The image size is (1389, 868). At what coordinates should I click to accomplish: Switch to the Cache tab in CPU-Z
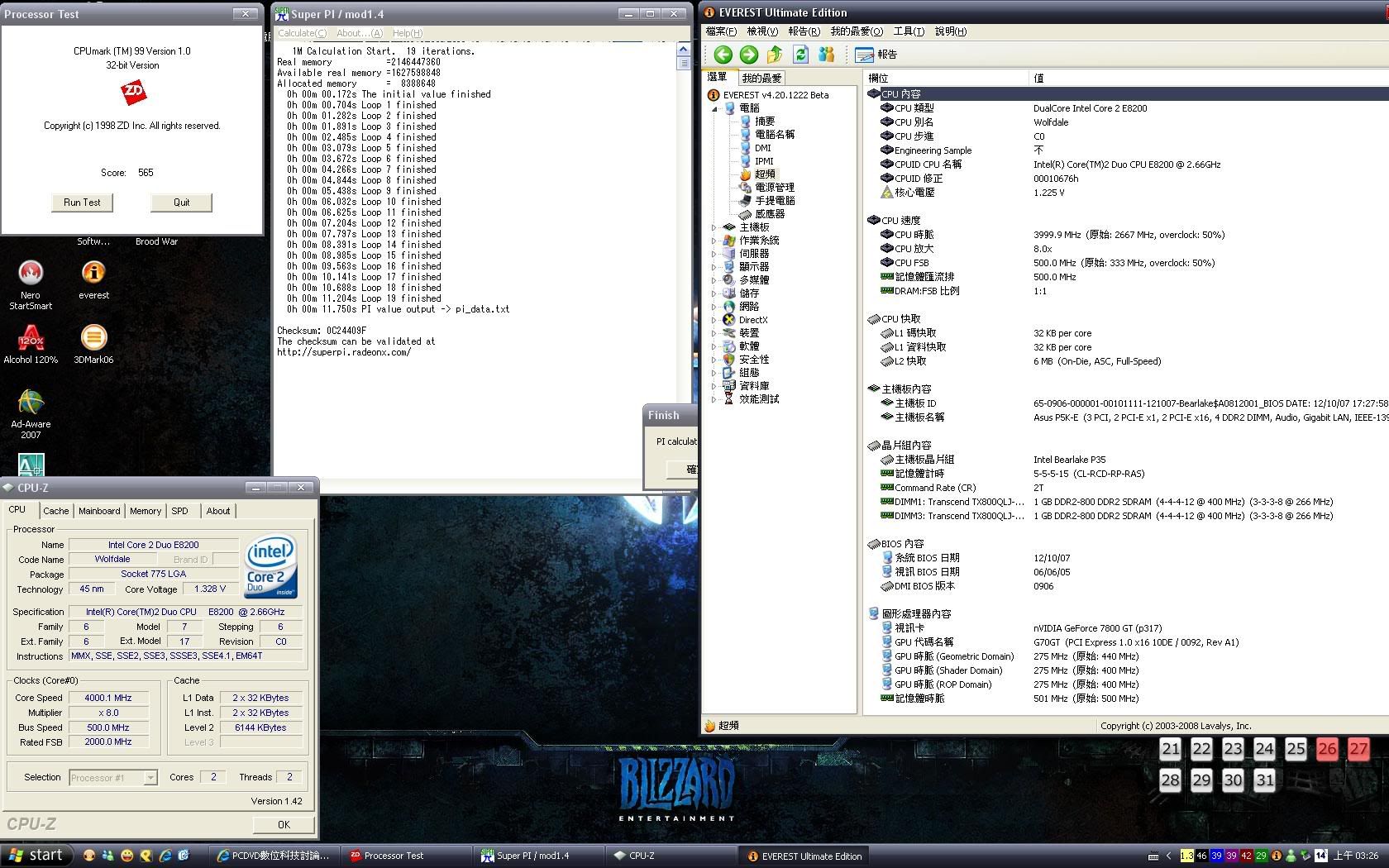[56, 512]
